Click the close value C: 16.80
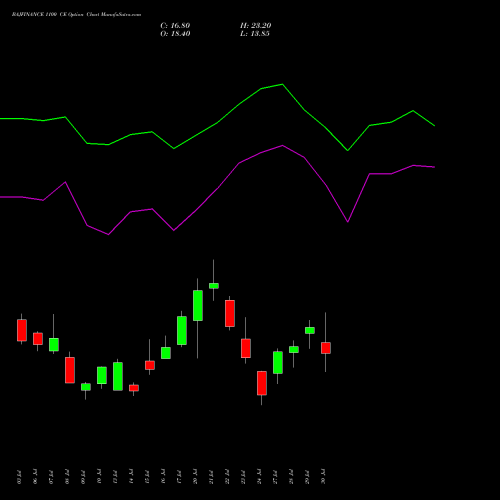The height and width of the screenshot is (500, 500). (x=175, y=26)
